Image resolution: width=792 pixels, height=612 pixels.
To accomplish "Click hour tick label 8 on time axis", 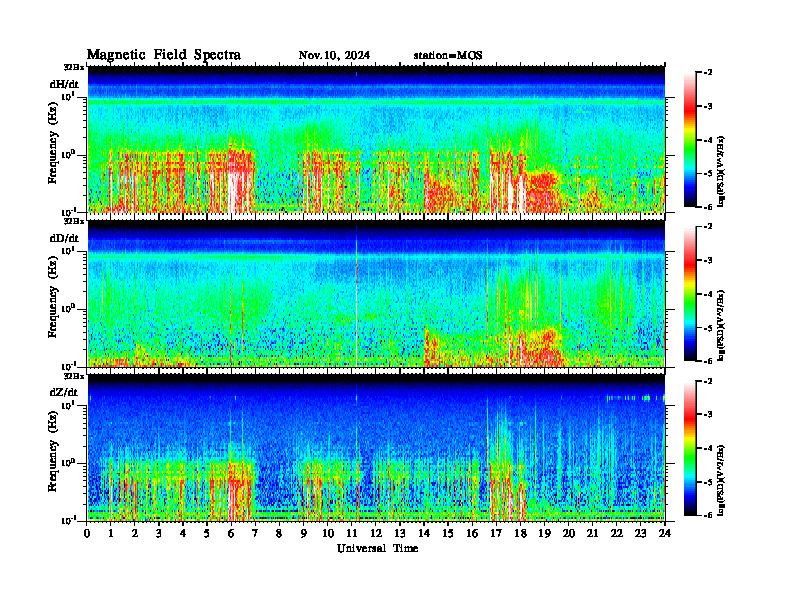I will (x=279, y=533).
